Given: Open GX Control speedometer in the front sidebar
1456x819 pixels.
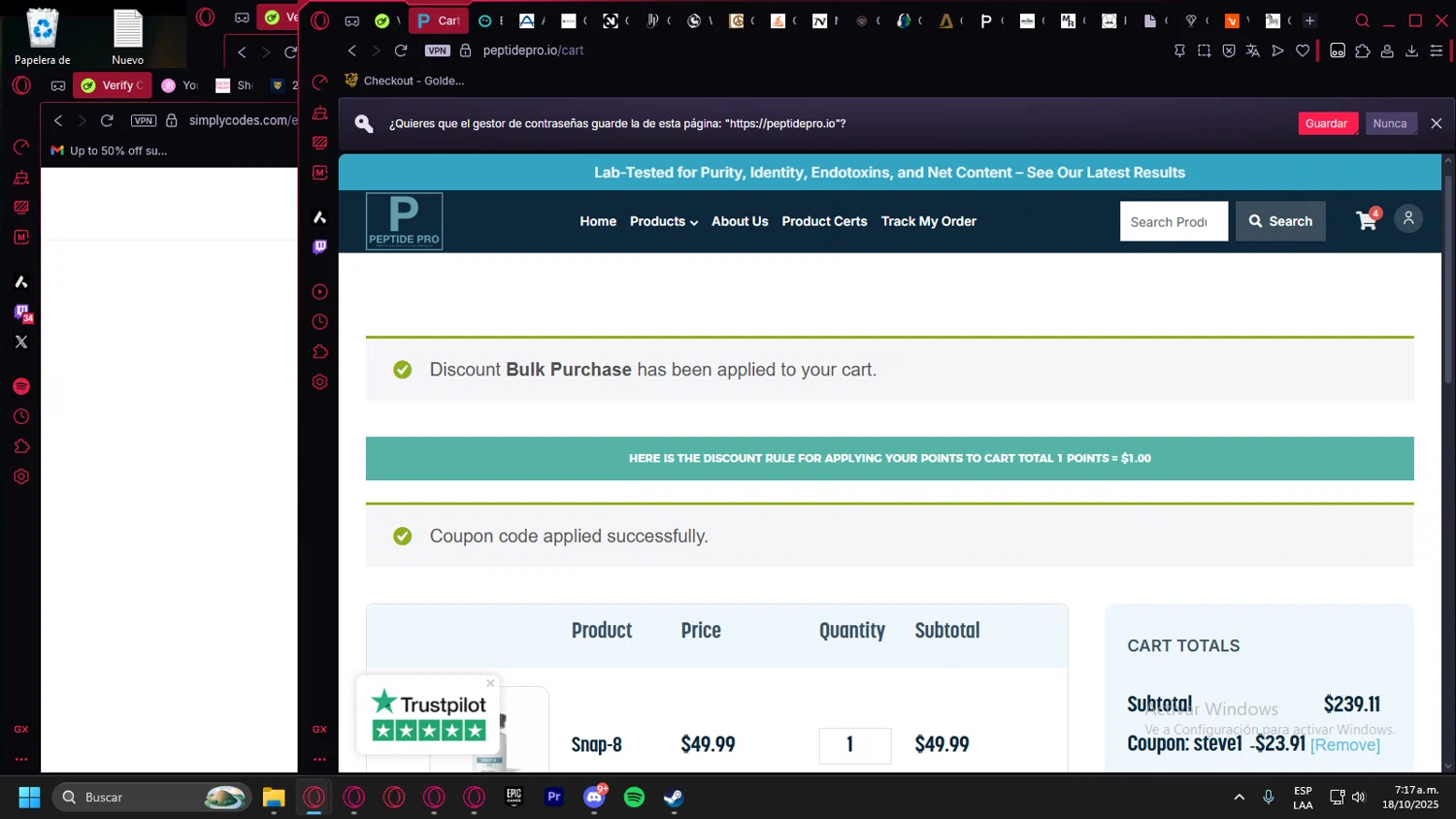Looking at the screenshot, I should tap(319, 82).
